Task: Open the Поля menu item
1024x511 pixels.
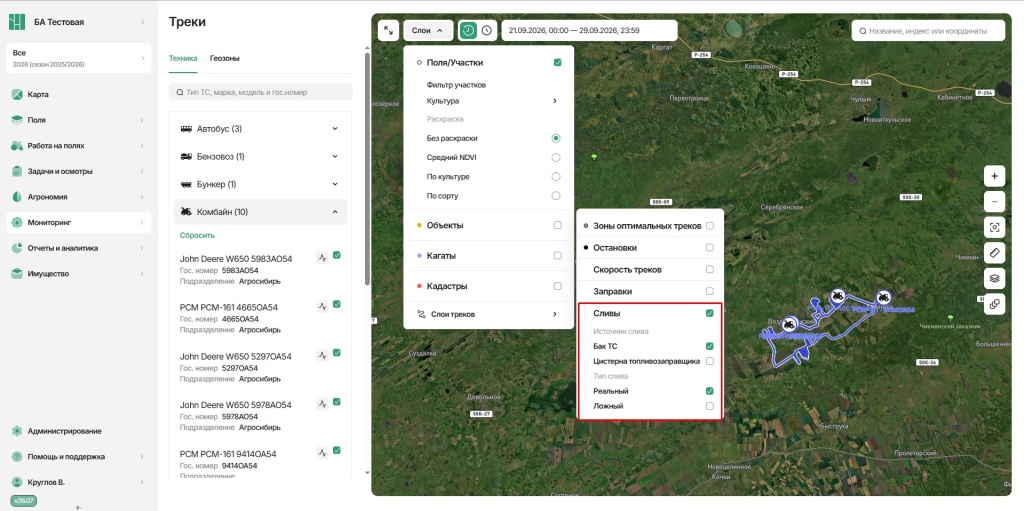Action: click(78, 120)
